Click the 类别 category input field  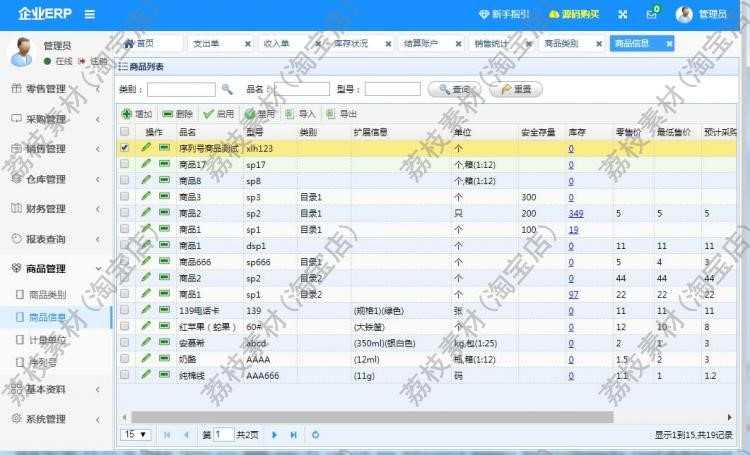[x=181, y=89]
